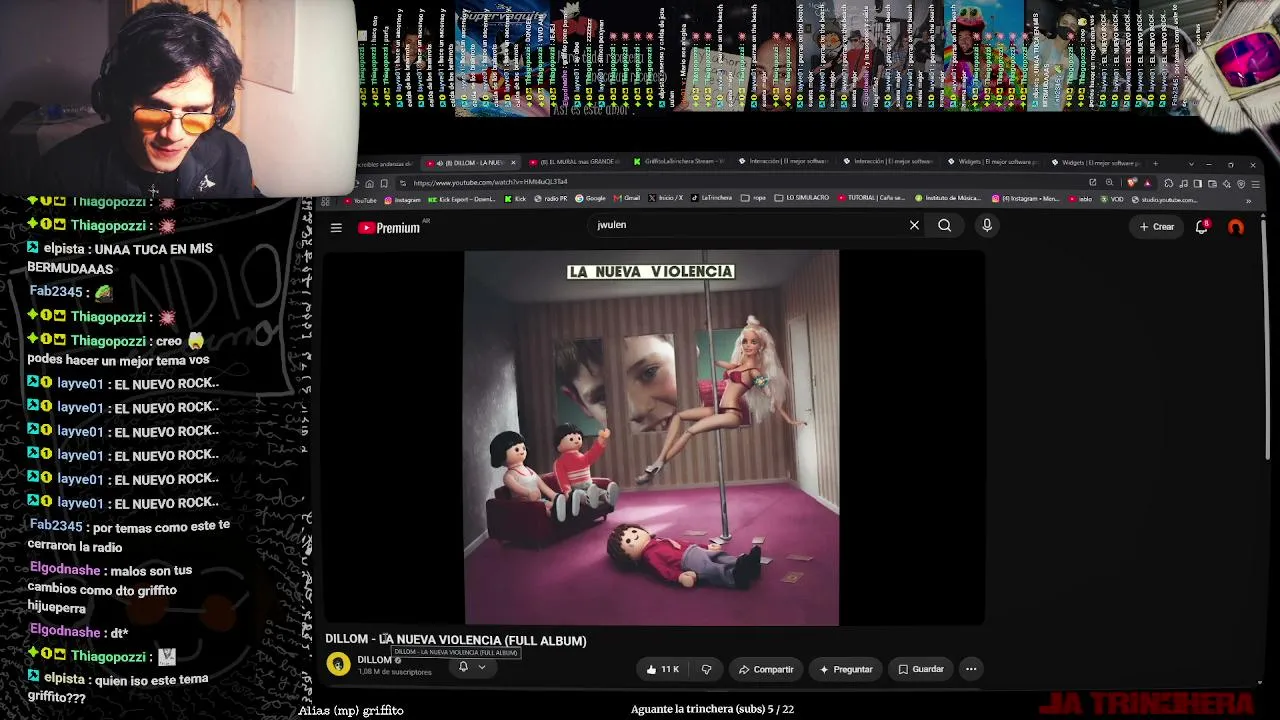Show hidden bookmarks with overflow chevron
Viewport: 1280px width, 720px height.
coord(1248,200)
